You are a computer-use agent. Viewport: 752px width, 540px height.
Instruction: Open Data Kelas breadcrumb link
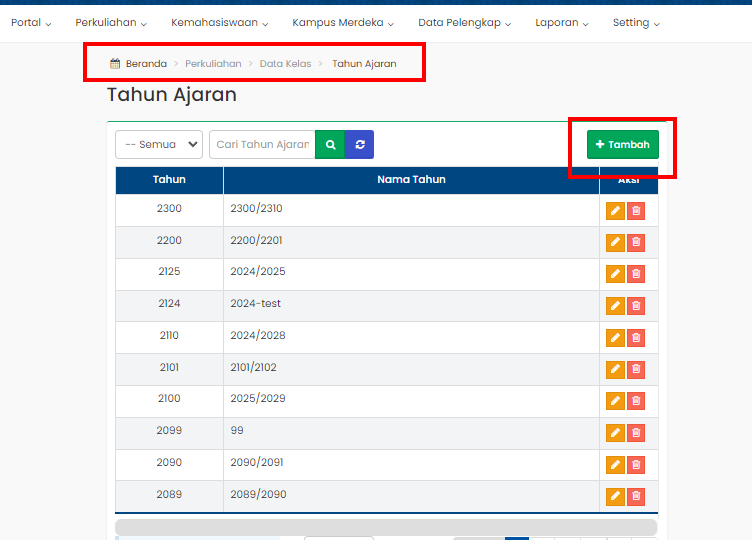click(x=285, y=64)
